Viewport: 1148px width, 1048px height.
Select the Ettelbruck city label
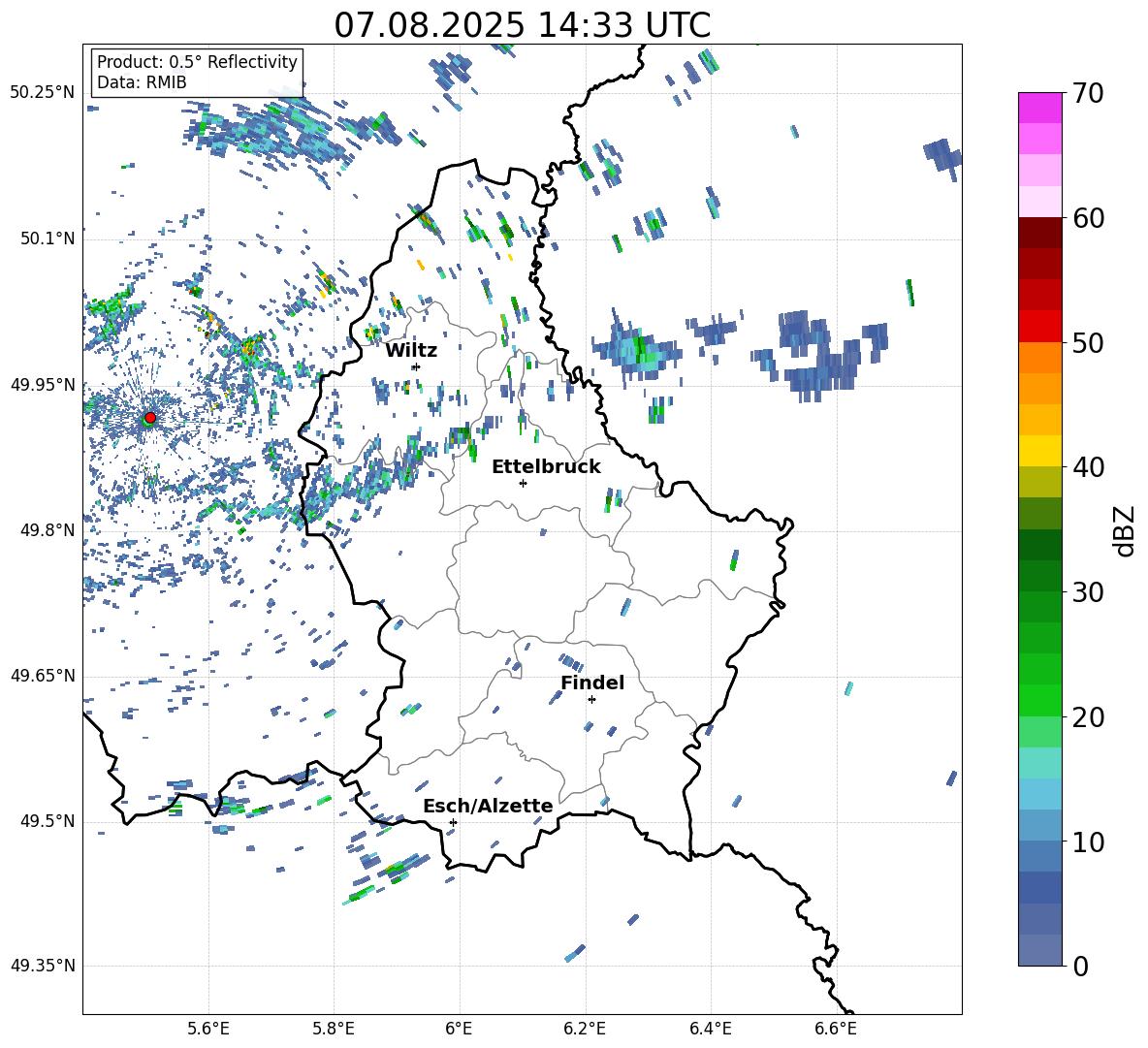tap(546, 466)
